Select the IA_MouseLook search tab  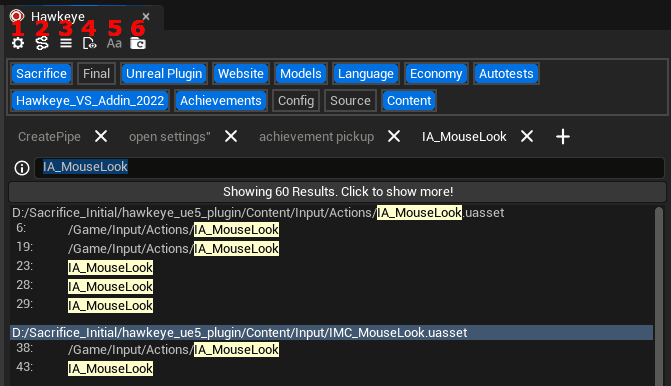tap(464, 137)
